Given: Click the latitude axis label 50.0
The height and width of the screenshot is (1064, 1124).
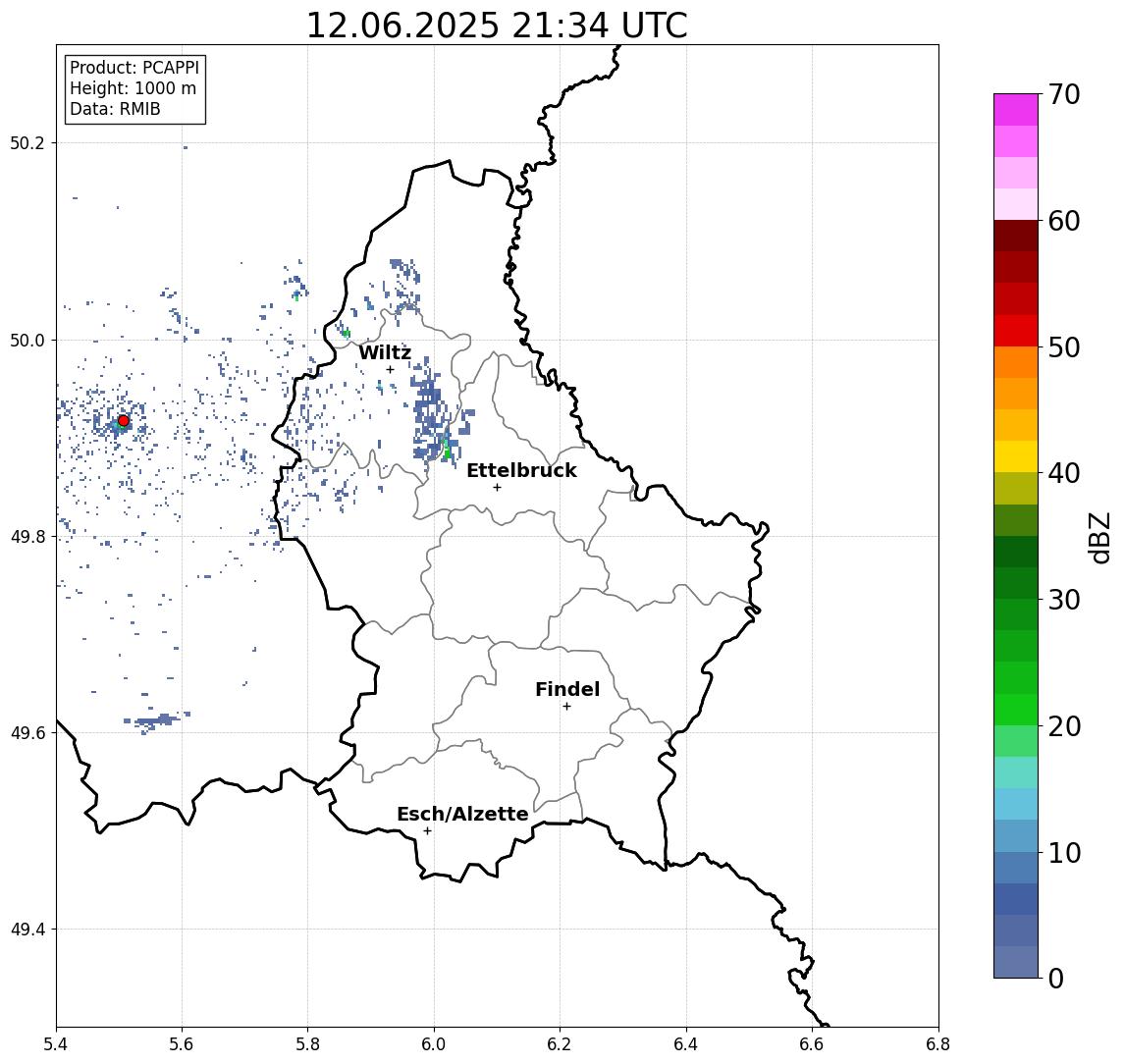Looking at the screenshot, I should coord(27,340).
